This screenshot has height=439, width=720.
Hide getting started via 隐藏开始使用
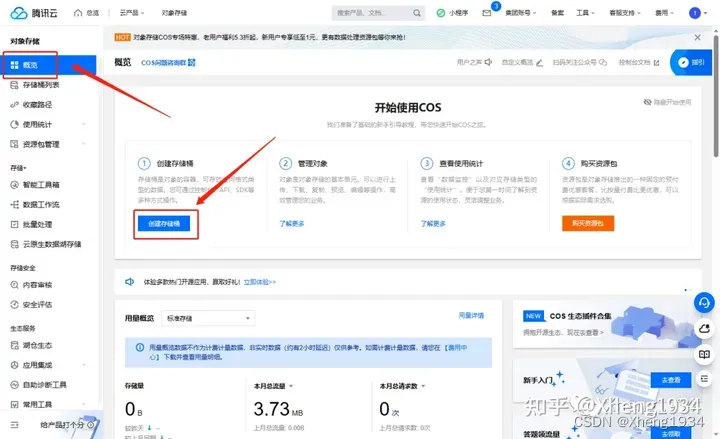pos(667,102)
